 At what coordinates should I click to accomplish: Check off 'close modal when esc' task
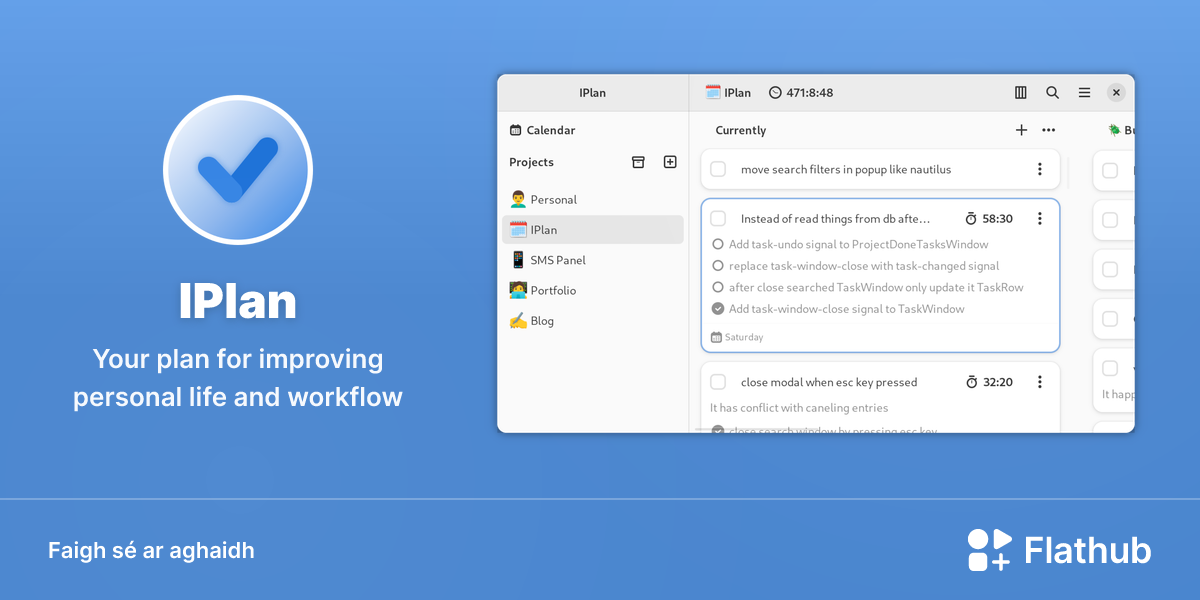(x=718, y=382)
